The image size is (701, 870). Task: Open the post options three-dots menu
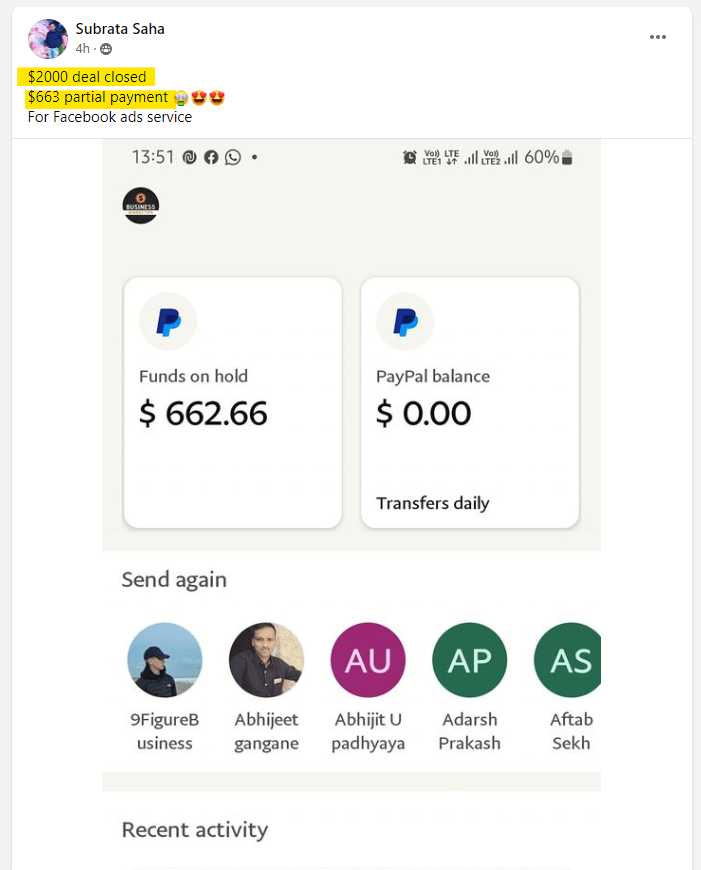click(x=657, y=37)
